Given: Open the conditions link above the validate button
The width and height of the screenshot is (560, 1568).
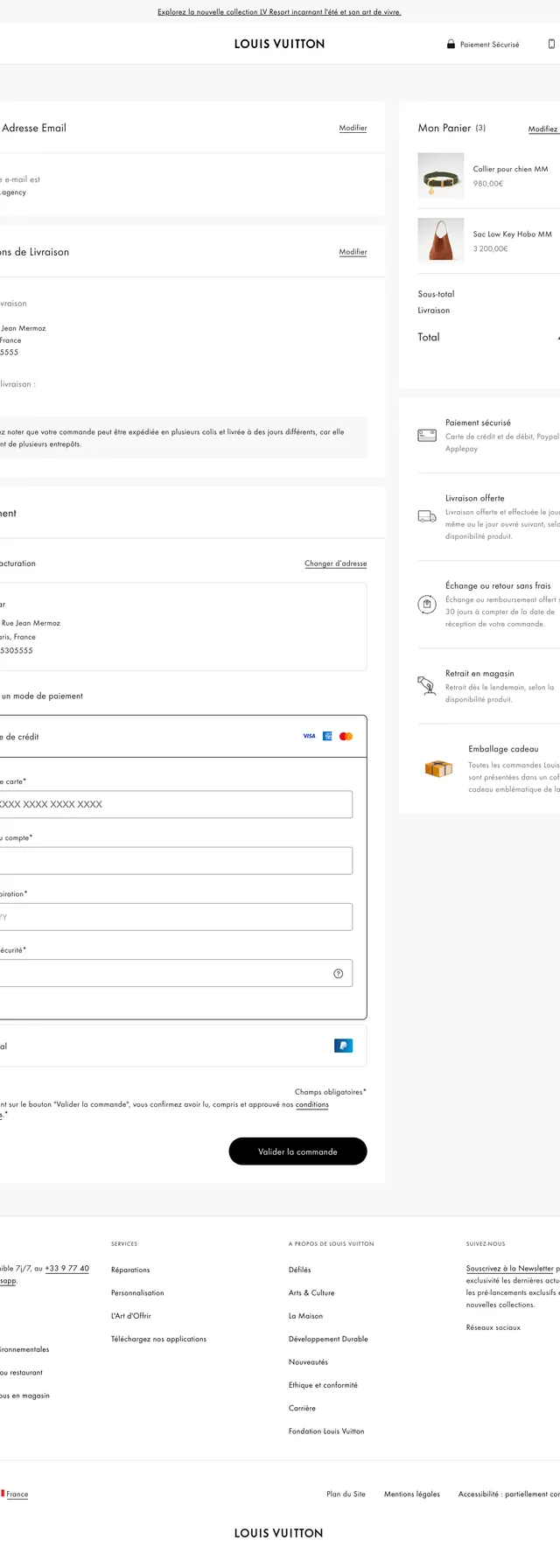Looking at the screenshot, I should (x=312, y=1104).
